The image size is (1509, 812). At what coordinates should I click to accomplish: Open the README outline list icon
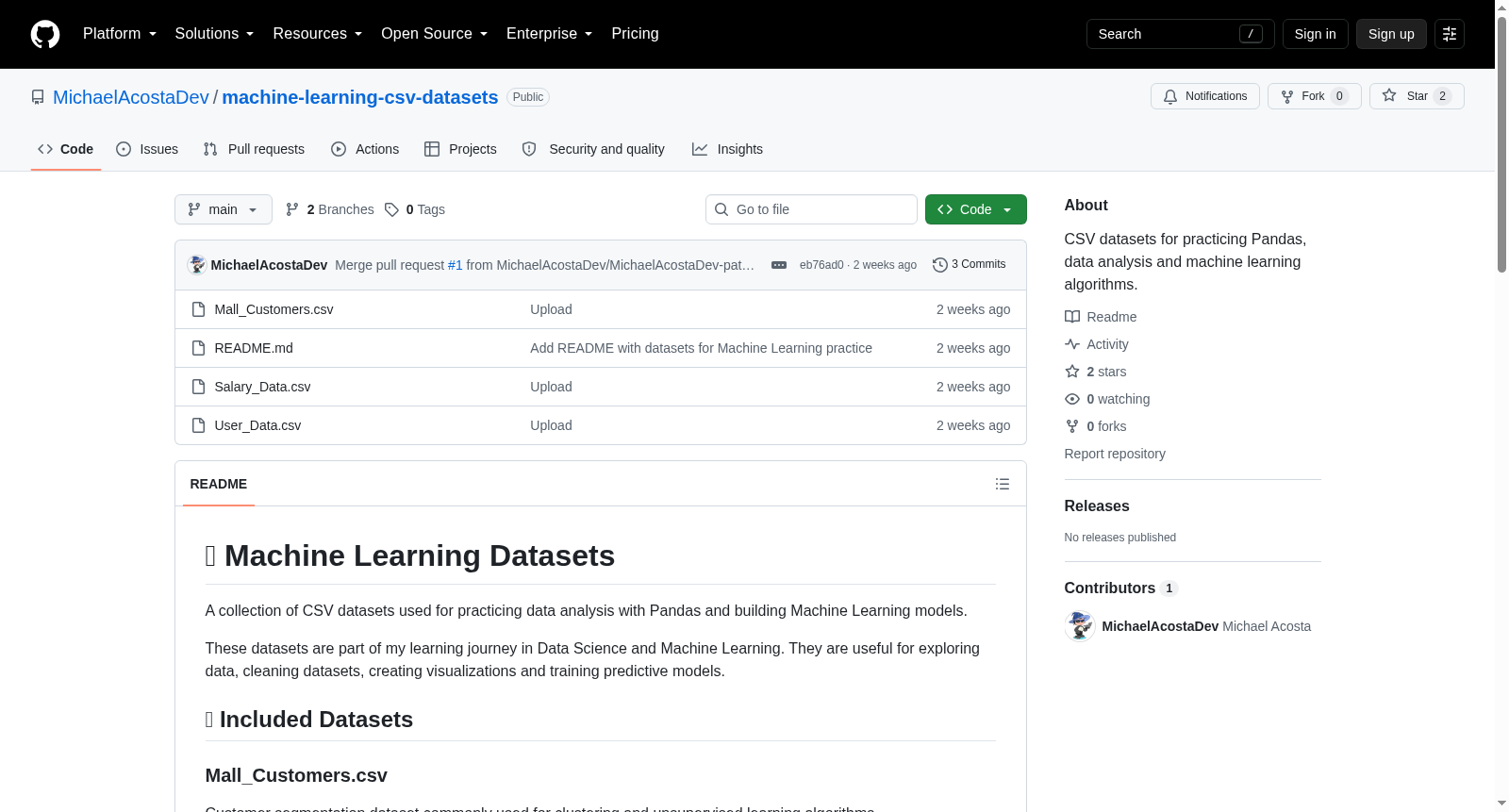1003,484
